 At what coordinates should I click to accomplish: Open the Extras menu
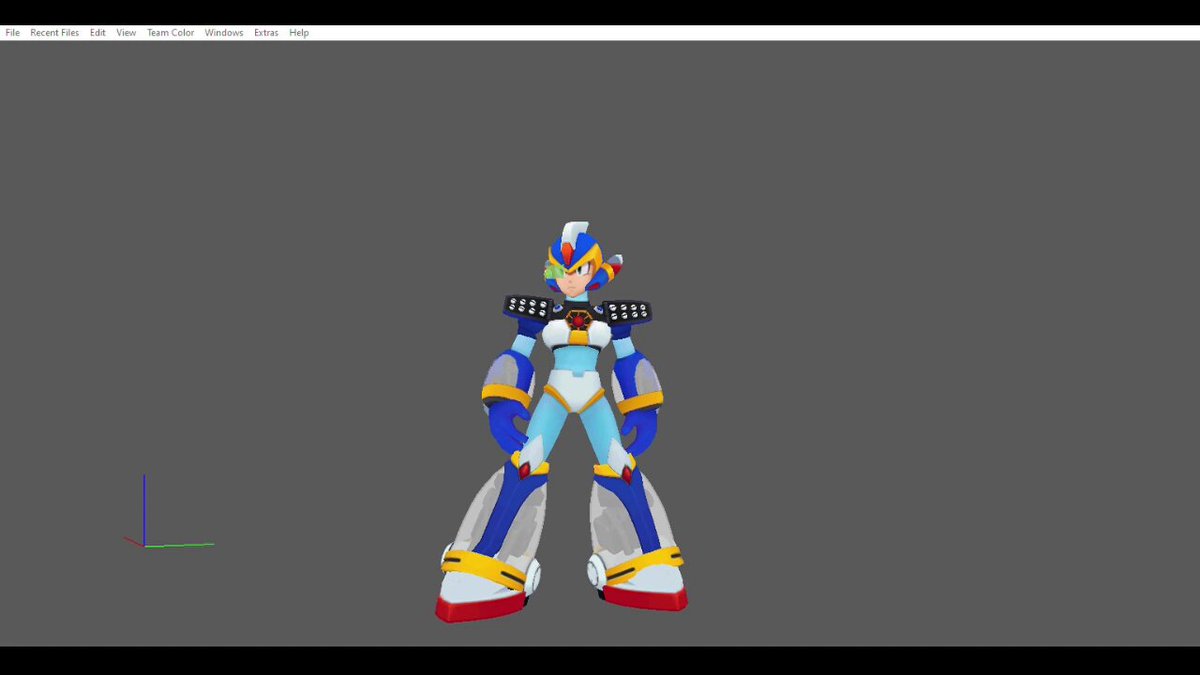tap(266, 33)
